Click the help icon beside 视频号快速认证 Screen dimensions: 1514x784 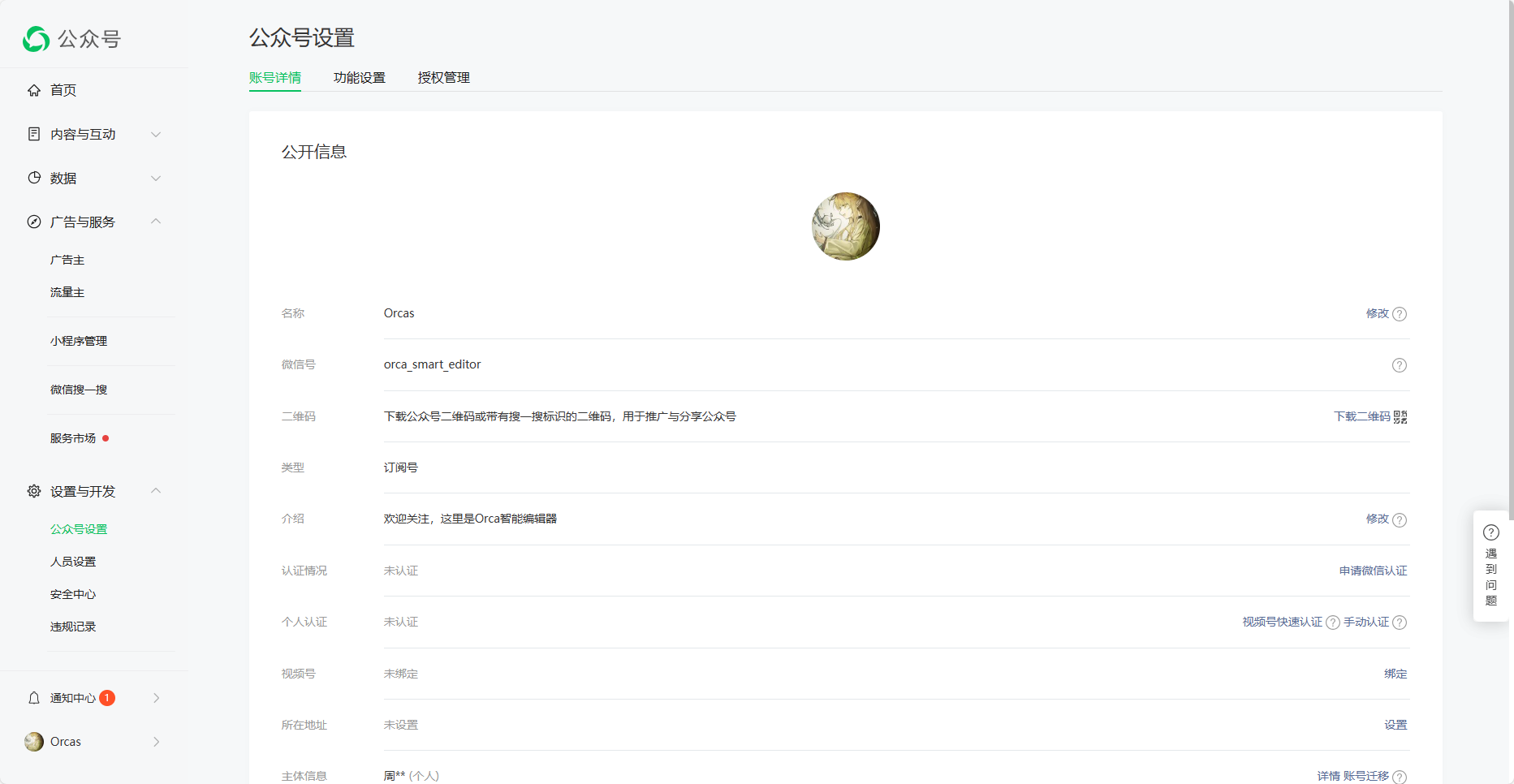[x=1332, y=622]
